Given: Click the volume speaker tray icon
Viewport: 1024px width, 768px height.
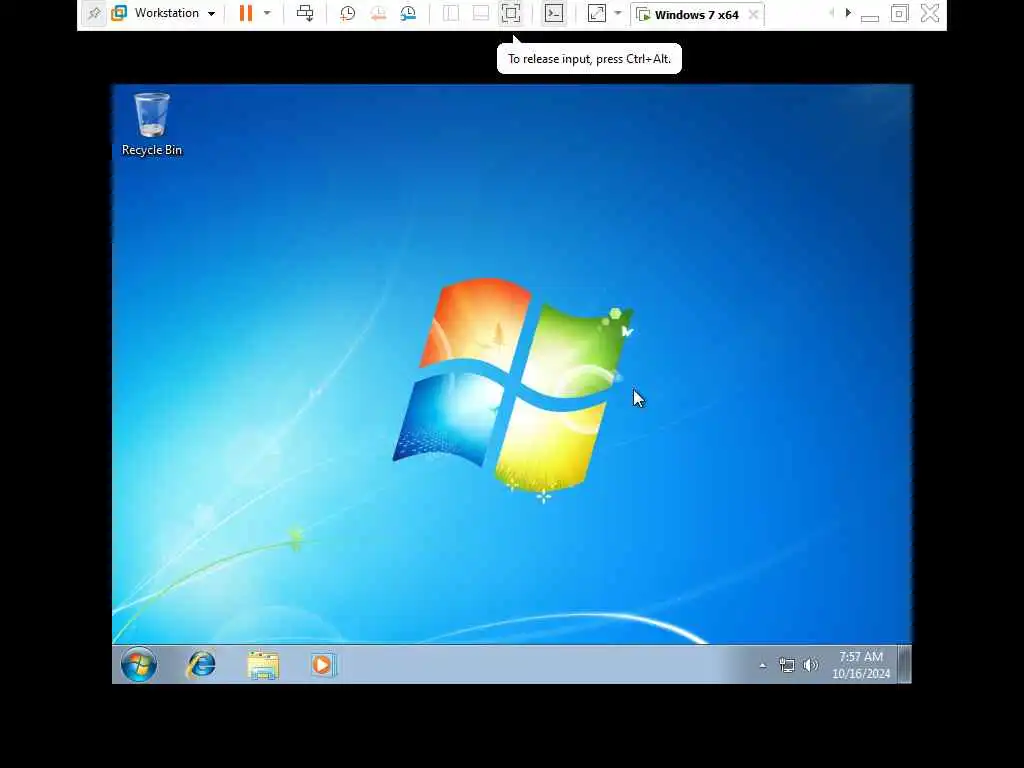Looking at the screenshot, I should [810, 665].
